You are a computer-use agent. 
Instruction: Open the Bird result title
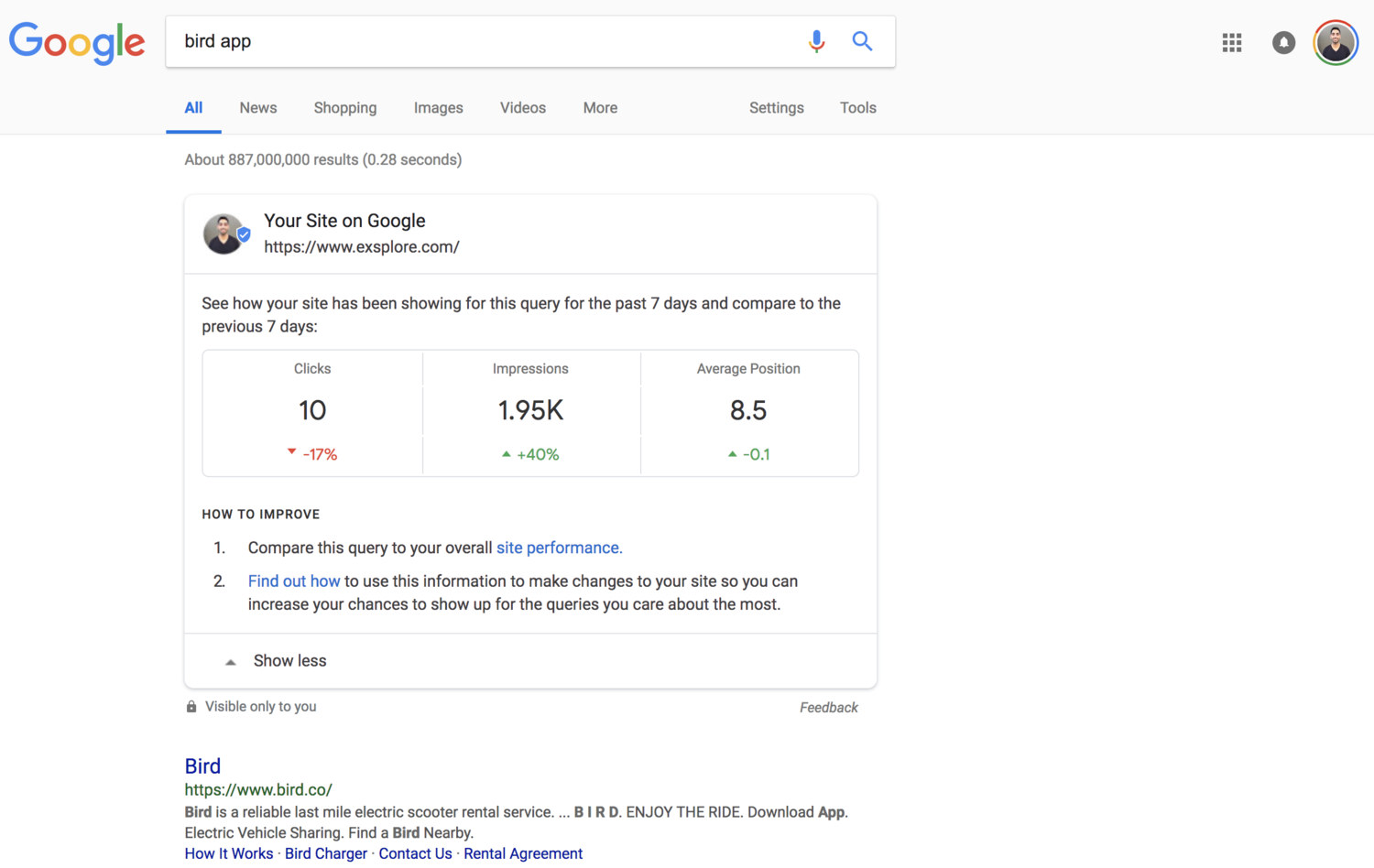click(202, 766)
